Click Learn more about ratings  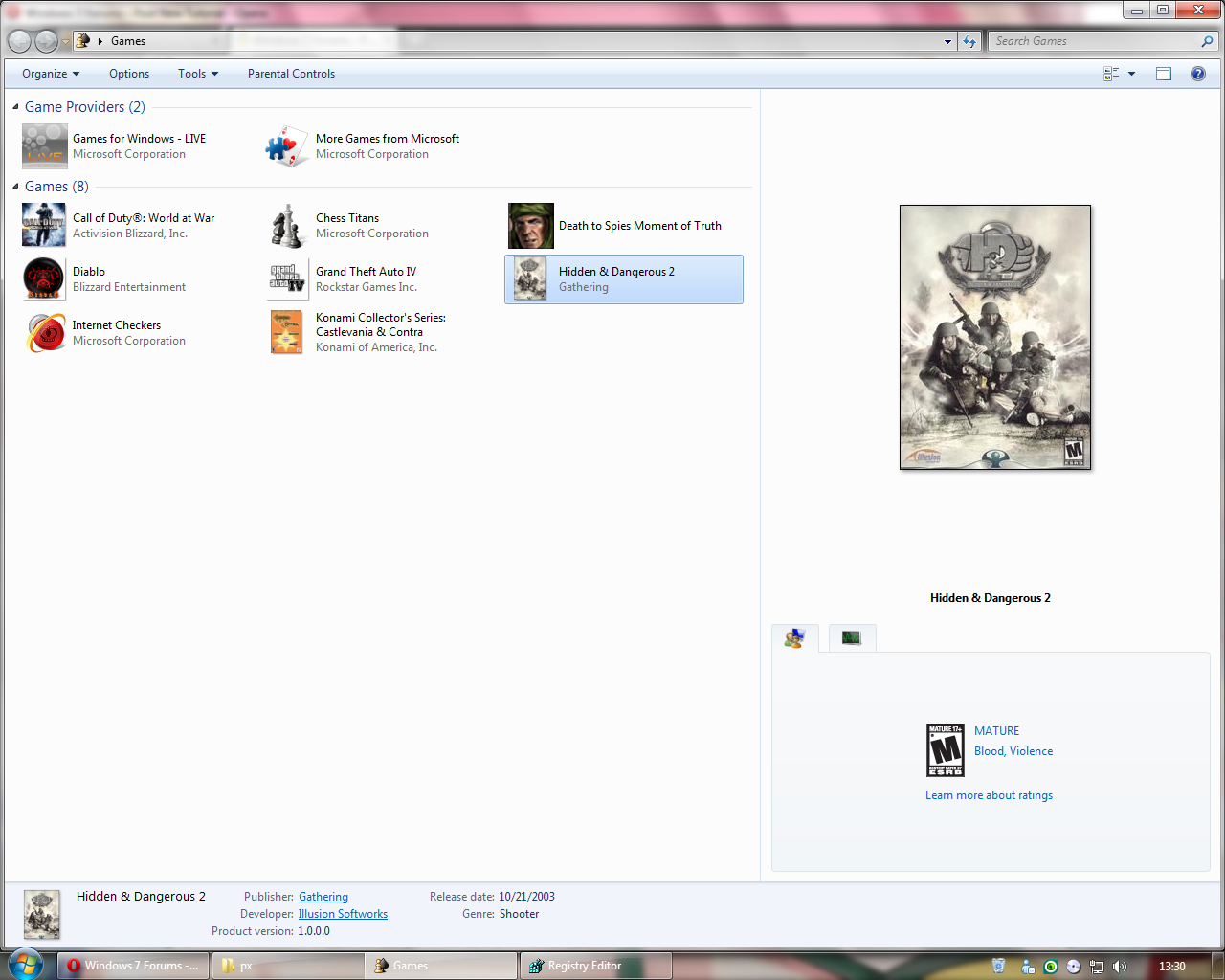point(989,794)
